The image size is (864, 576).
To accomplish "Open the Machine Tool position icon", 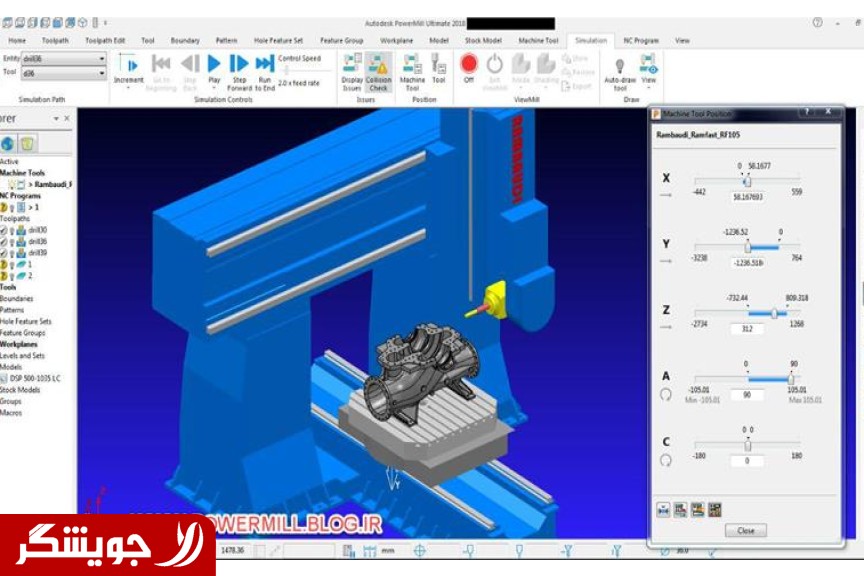I will point(412,64).
